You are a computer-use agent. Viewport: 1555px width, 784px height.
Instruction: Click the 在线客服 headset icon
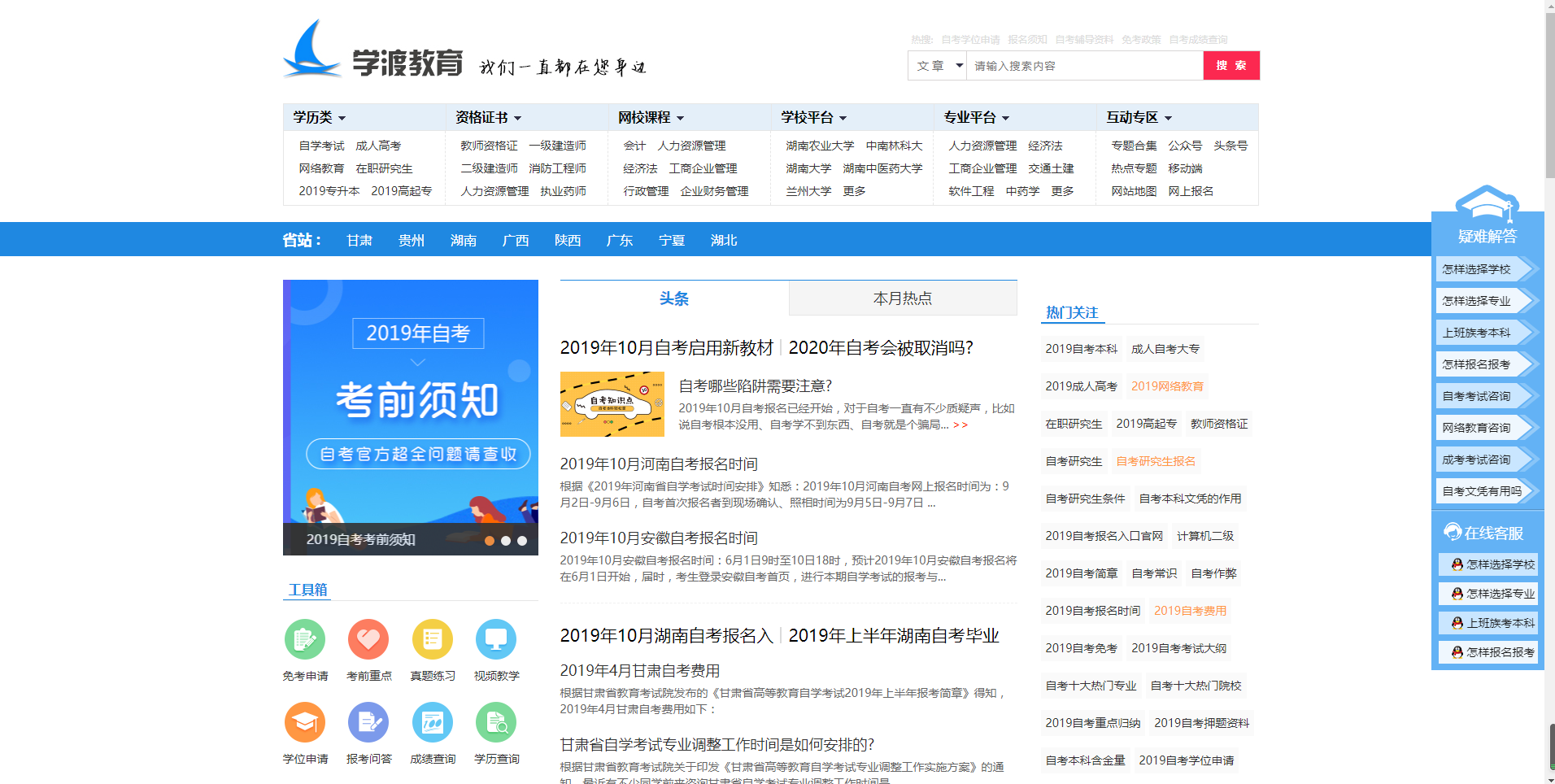click(x=1453, y=532)
